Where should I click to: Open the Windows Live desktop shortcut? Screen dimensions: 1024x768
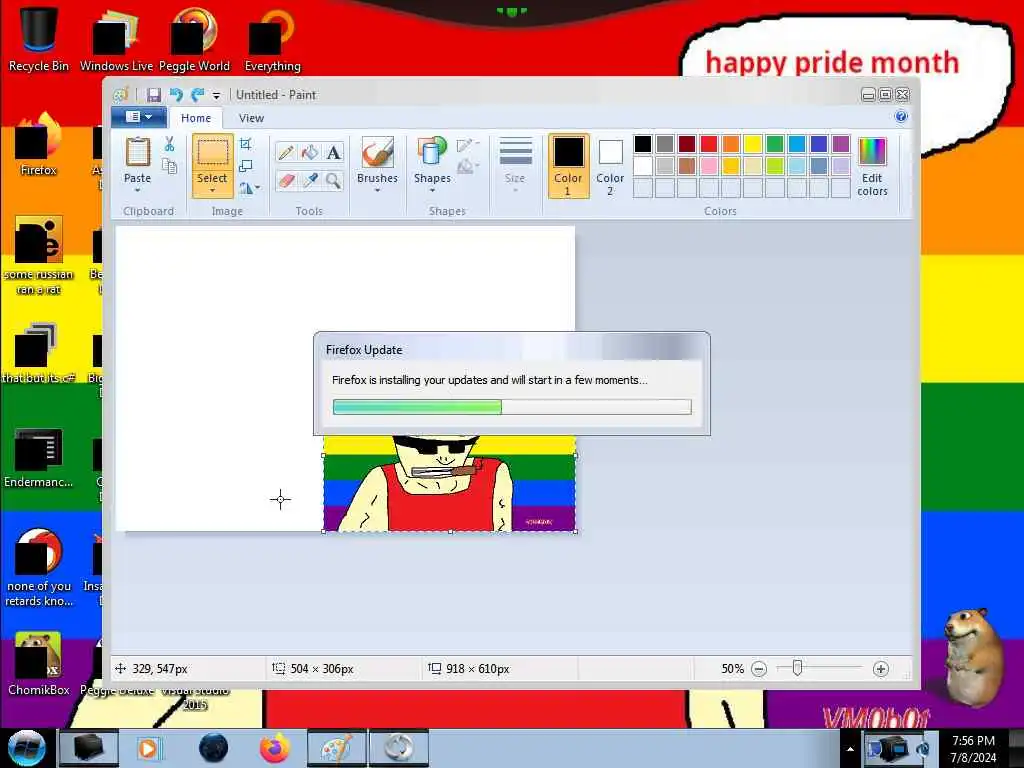pyautogui.click(x=116, y=39)
